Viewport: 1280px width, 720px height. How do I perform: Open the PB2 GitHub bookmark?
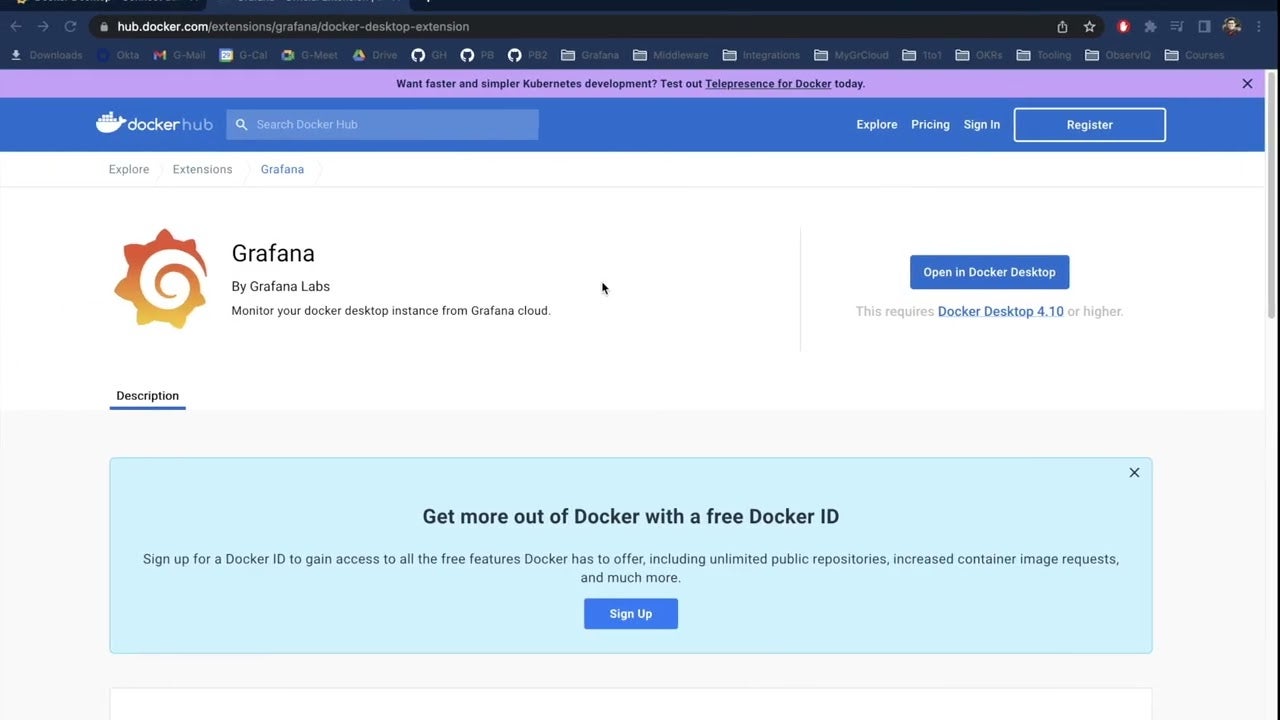(528, 55)
